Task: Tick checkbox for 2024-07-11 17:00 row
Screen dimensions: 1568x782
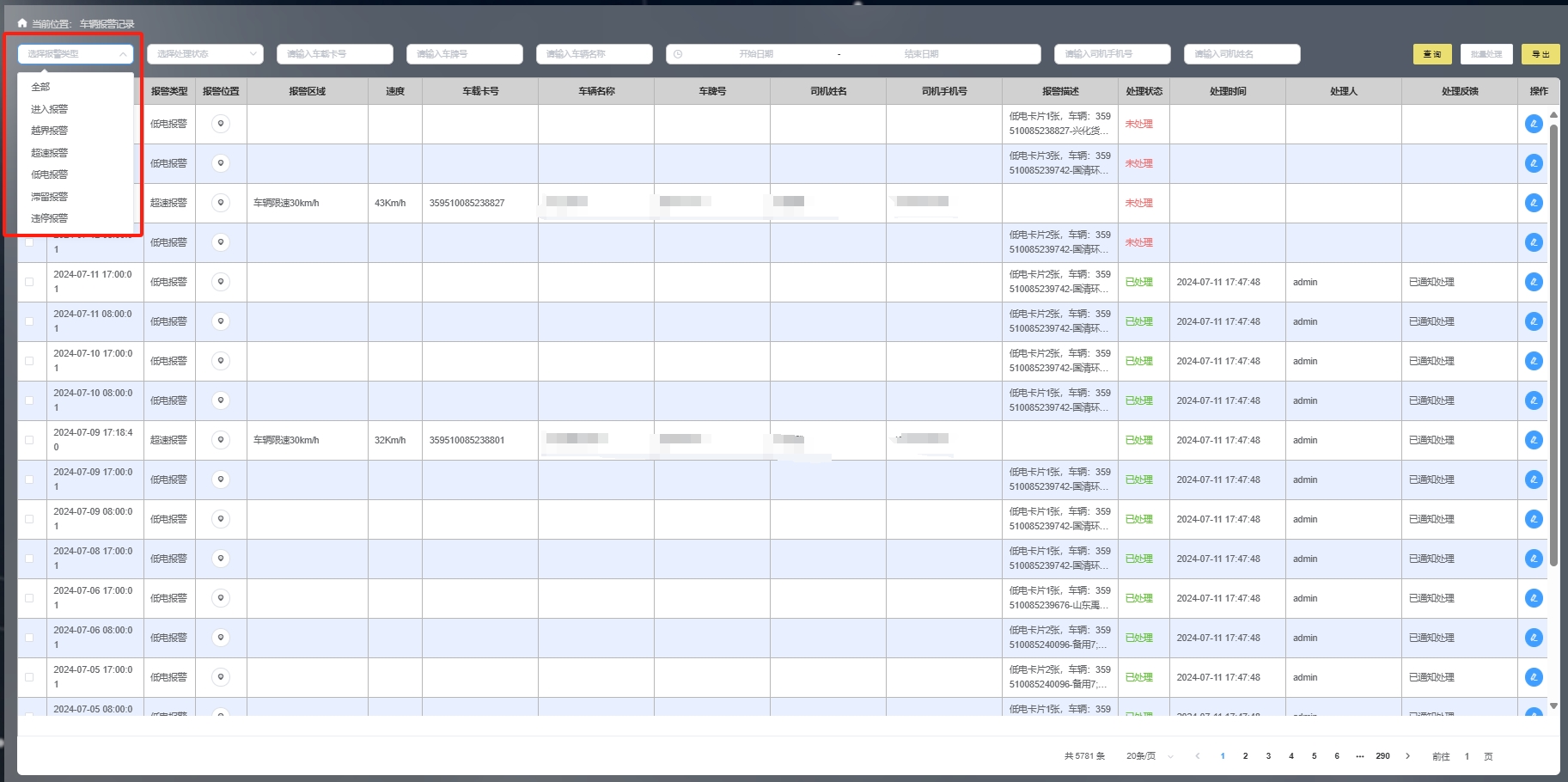Action: pyautogui.click(x=30, y=282)
